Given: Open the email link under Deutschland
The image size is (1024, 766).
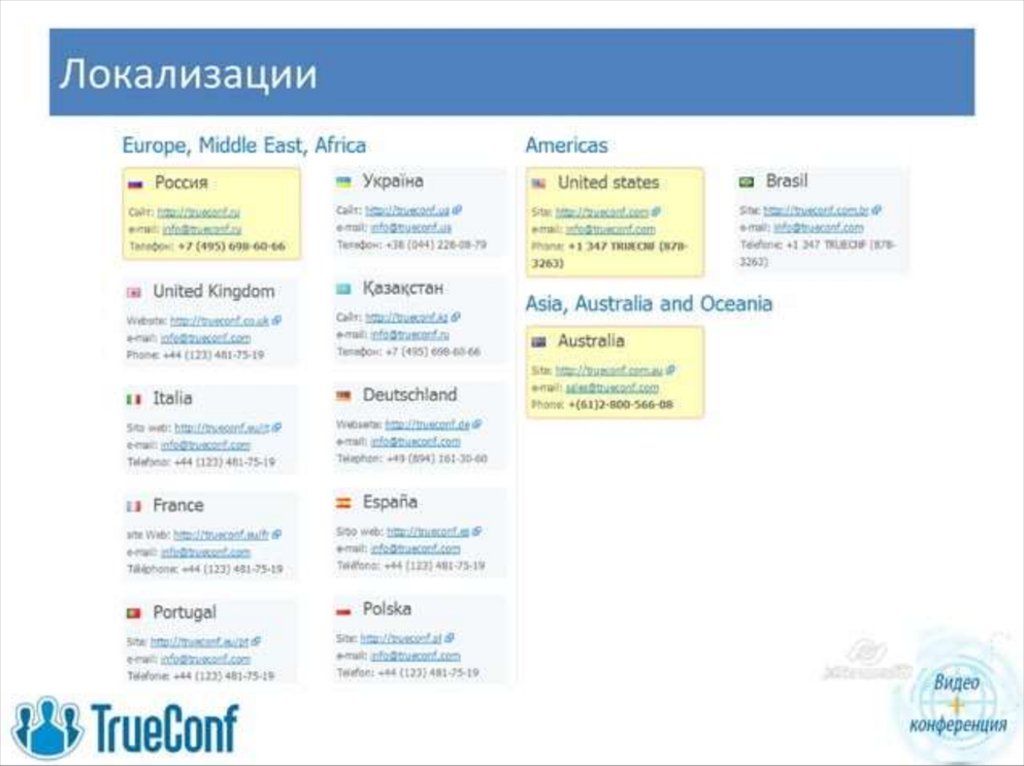Looking at the screenshot, I should pos(416,441).
